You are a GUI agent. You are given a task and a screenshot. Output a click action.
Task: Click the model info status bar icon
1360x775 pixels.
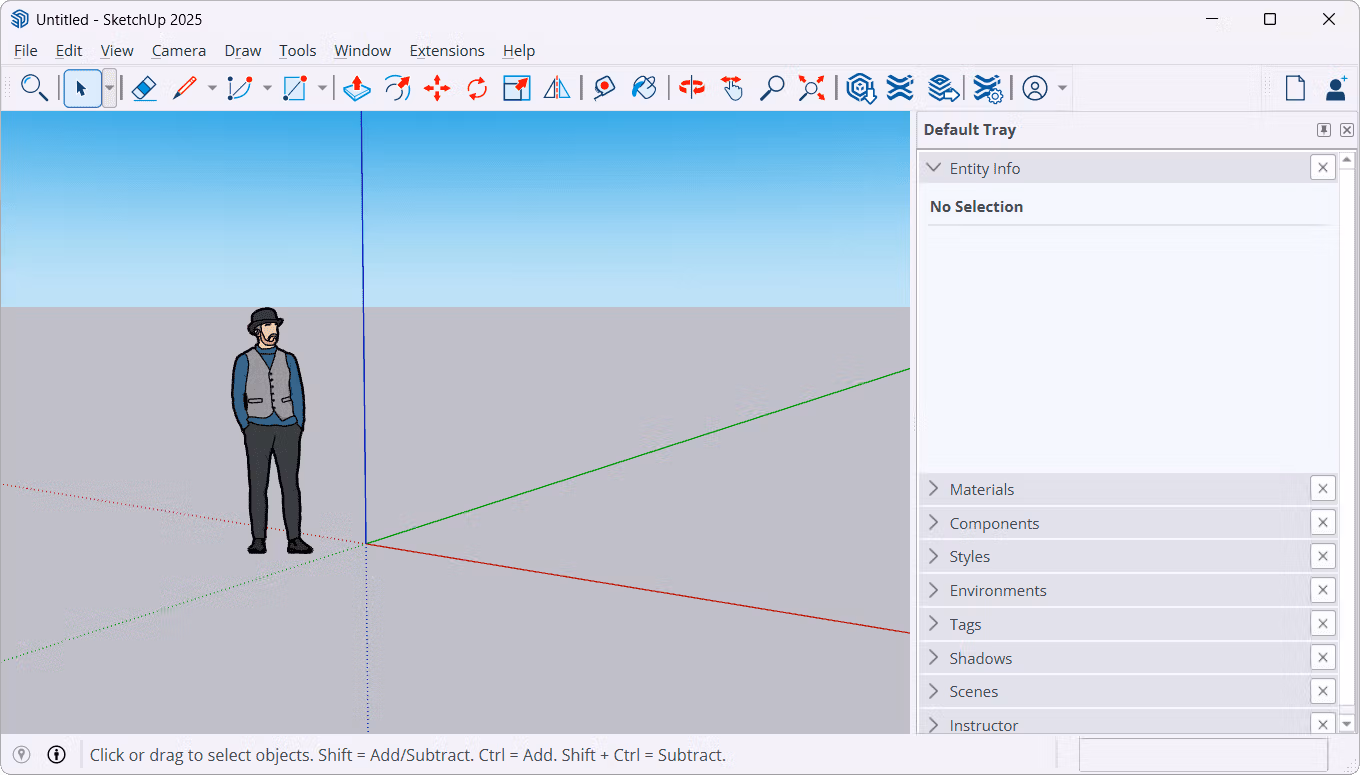57,754
